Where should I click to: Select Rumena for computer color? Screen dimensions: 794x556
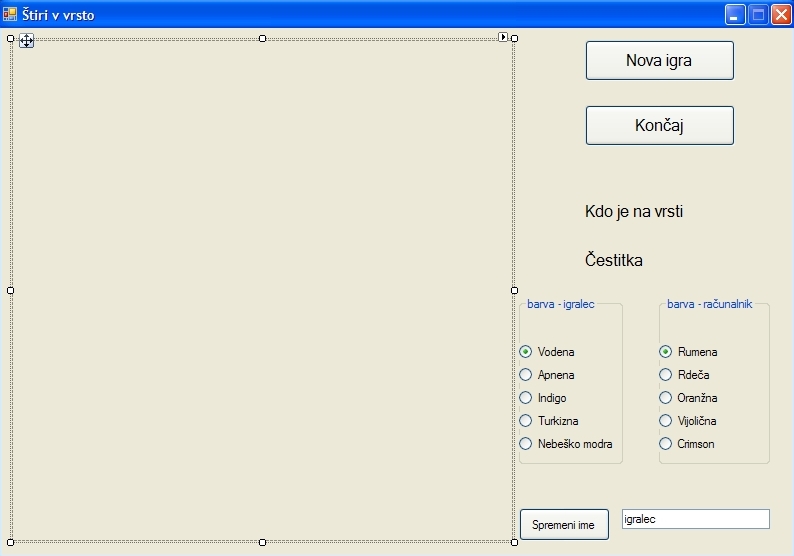[666, 352]
